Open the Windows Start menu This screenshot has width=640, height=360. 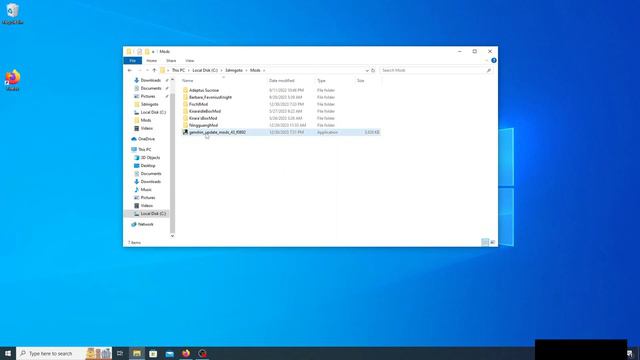pos(8,353)
